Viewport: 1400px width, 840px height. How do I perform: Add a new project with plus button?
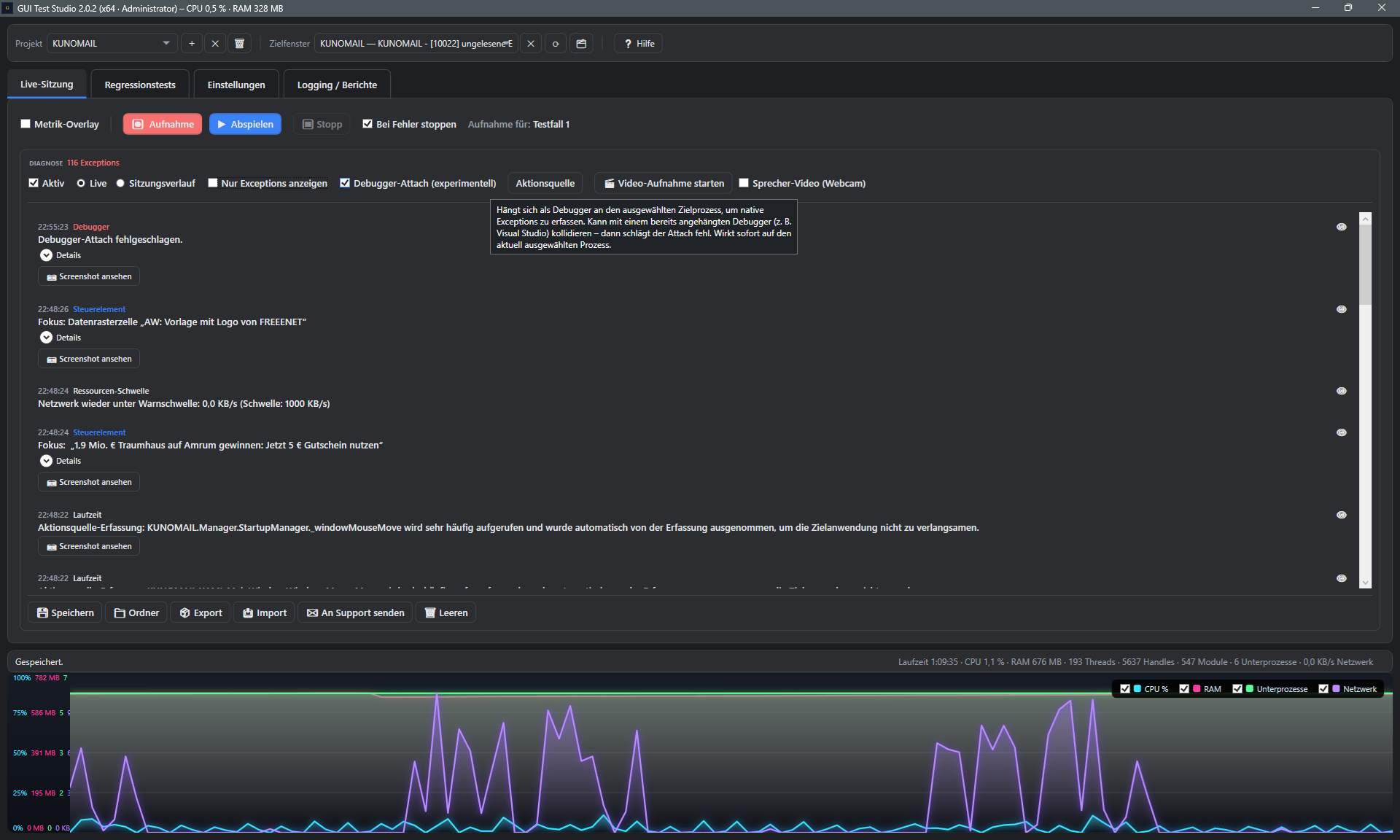(192, 44)
